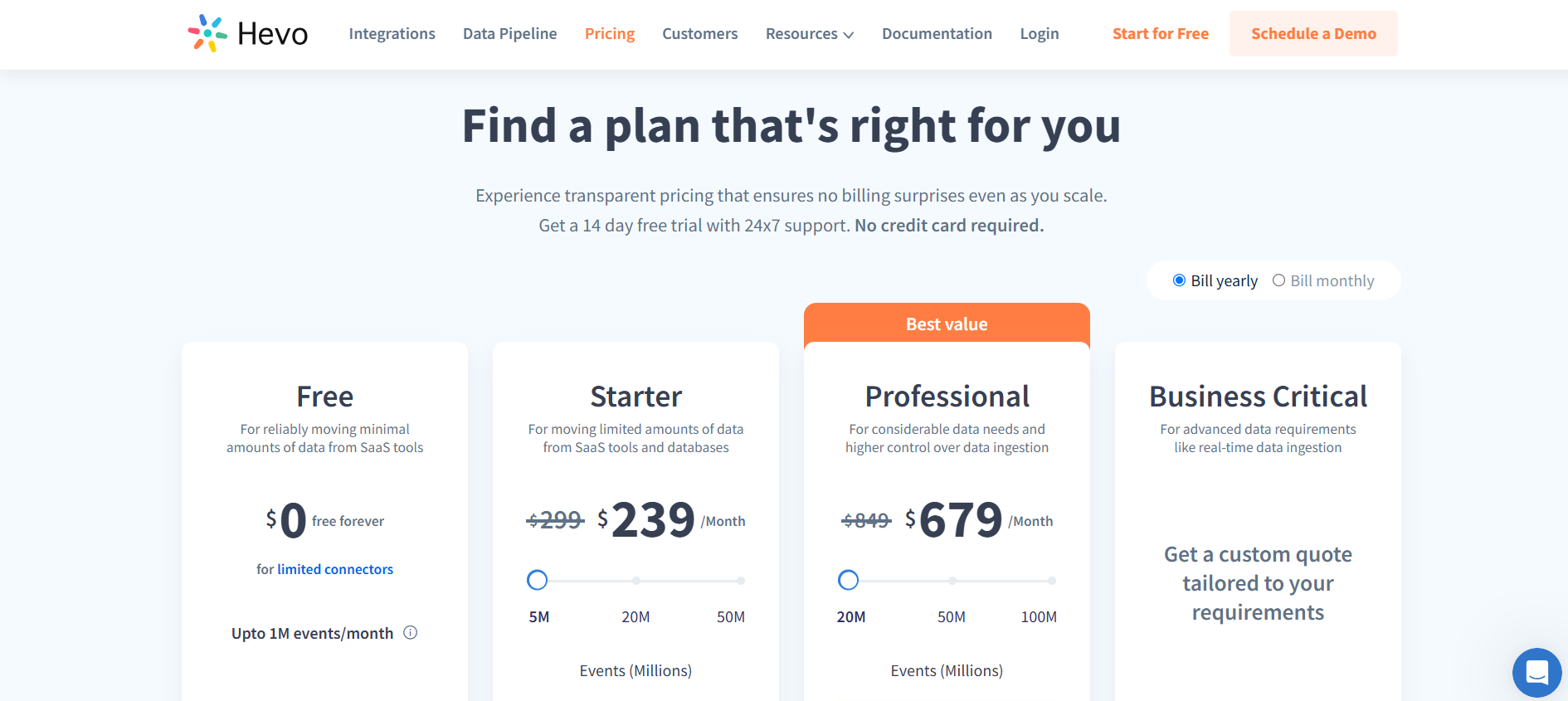
Task: Open the Pricing menu item
Action: 610,33
